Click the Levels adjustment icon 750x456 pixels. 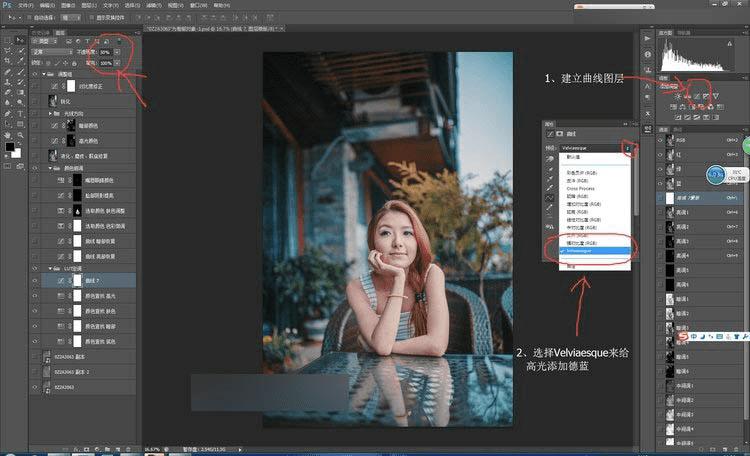pyautogui.click(x=687, y=96)
